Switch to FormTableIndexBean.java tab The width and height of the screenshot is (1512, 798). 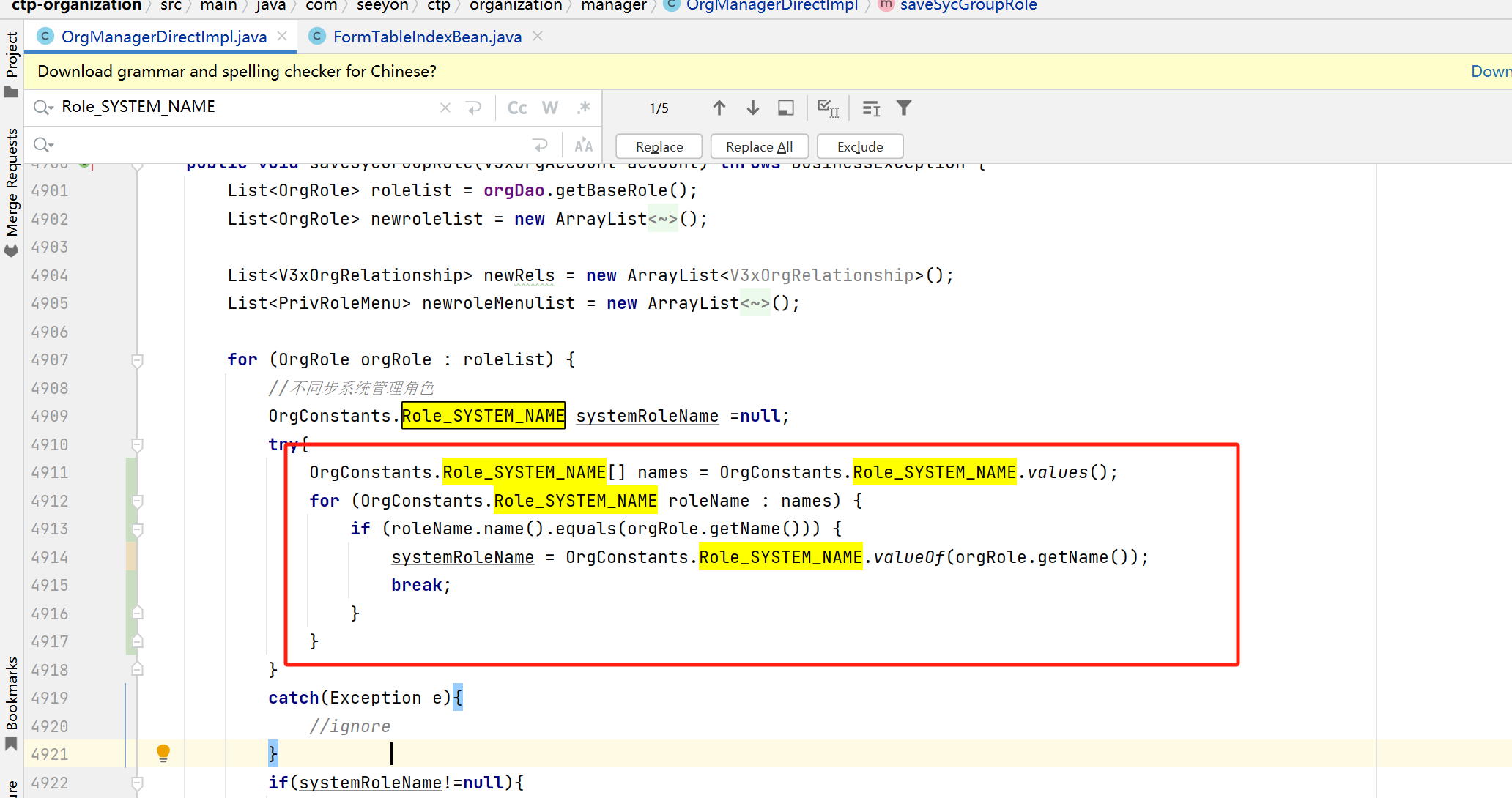coord(427,37)
